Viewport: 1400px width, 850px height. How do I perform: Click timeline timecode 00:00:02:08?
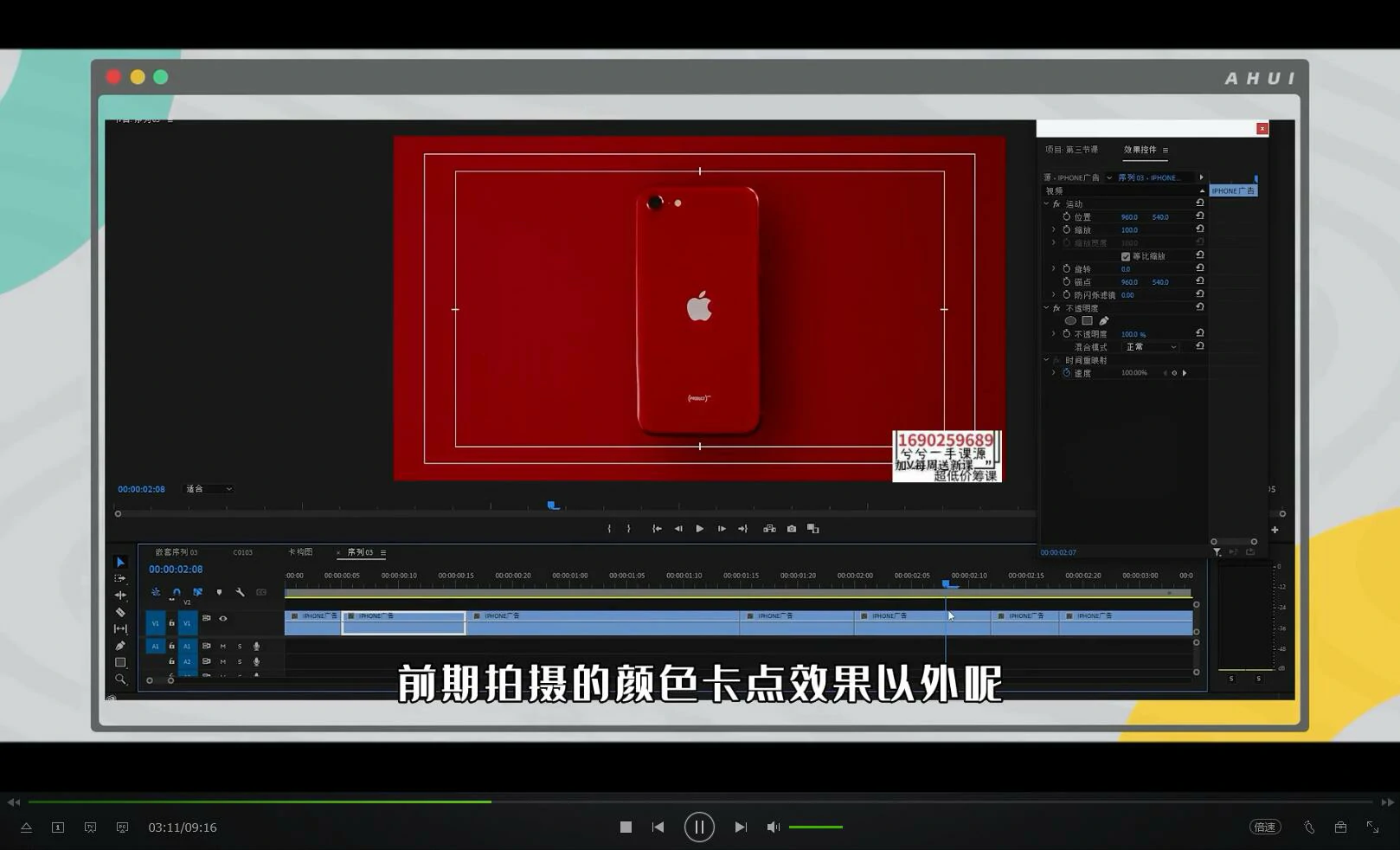coord(176,570)
